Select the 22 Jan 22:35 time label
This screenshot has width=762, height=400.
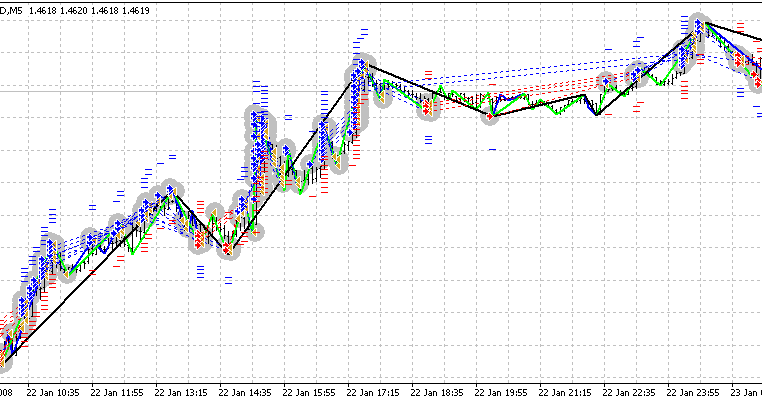(x=629, y=393)
